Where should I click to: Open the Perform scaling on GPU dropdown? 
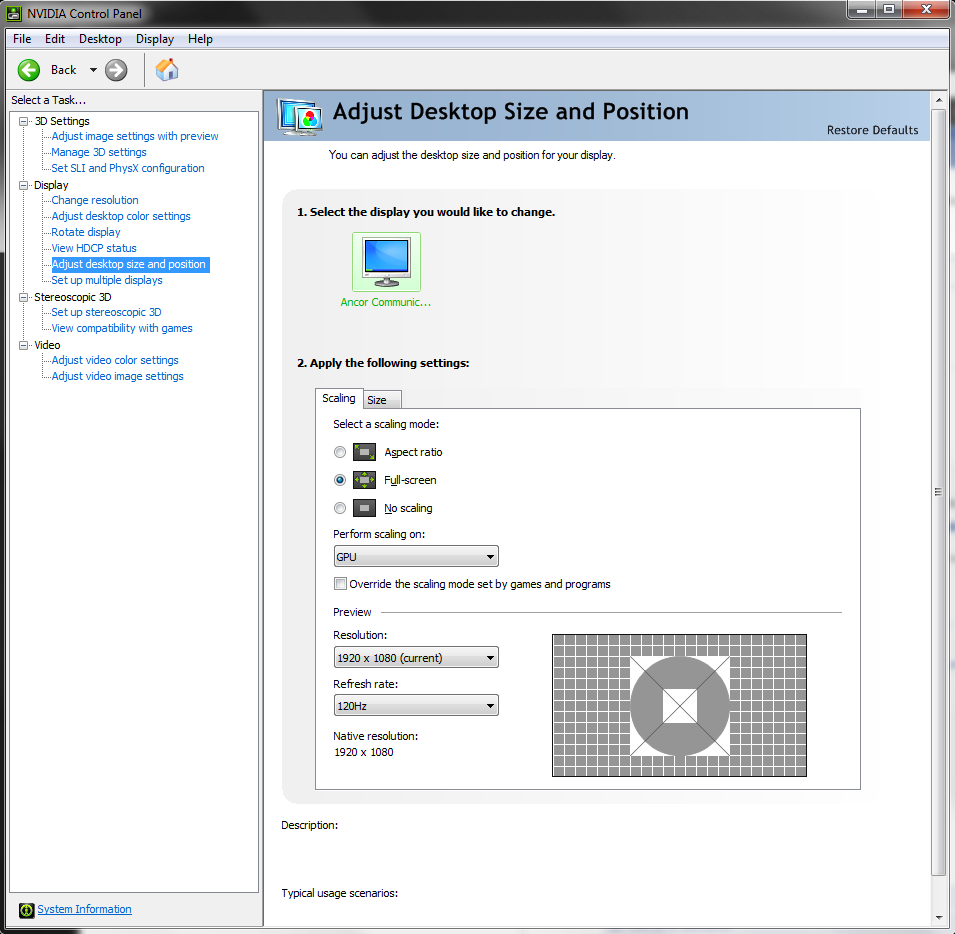click(416, 557)
